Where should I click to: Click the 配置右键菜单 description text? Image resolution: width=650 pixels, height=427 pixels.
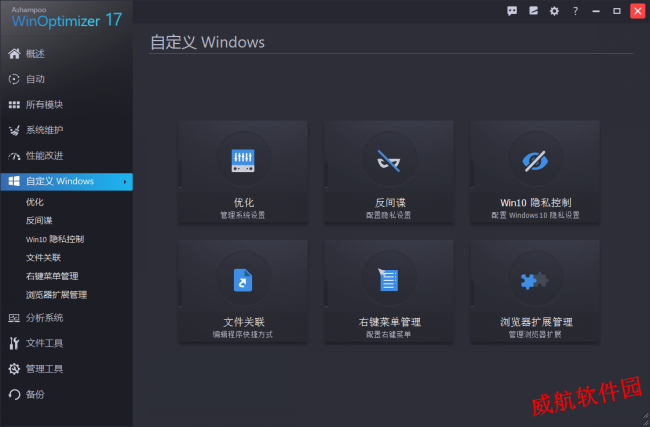click(x=388, y=335)
